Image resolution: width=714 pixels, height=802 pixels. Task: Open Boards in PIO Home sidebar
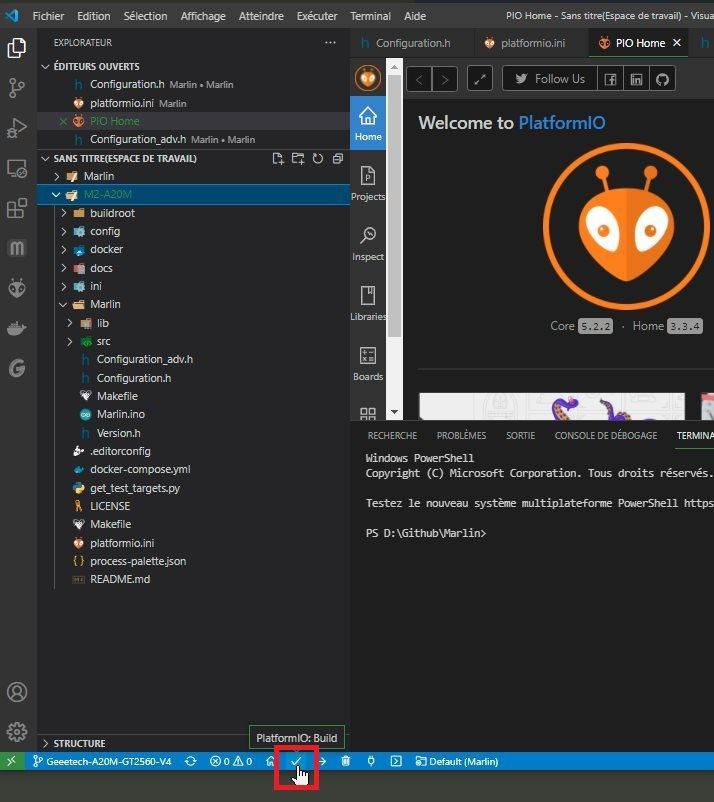pyautogui.click(x=368, y=363)
